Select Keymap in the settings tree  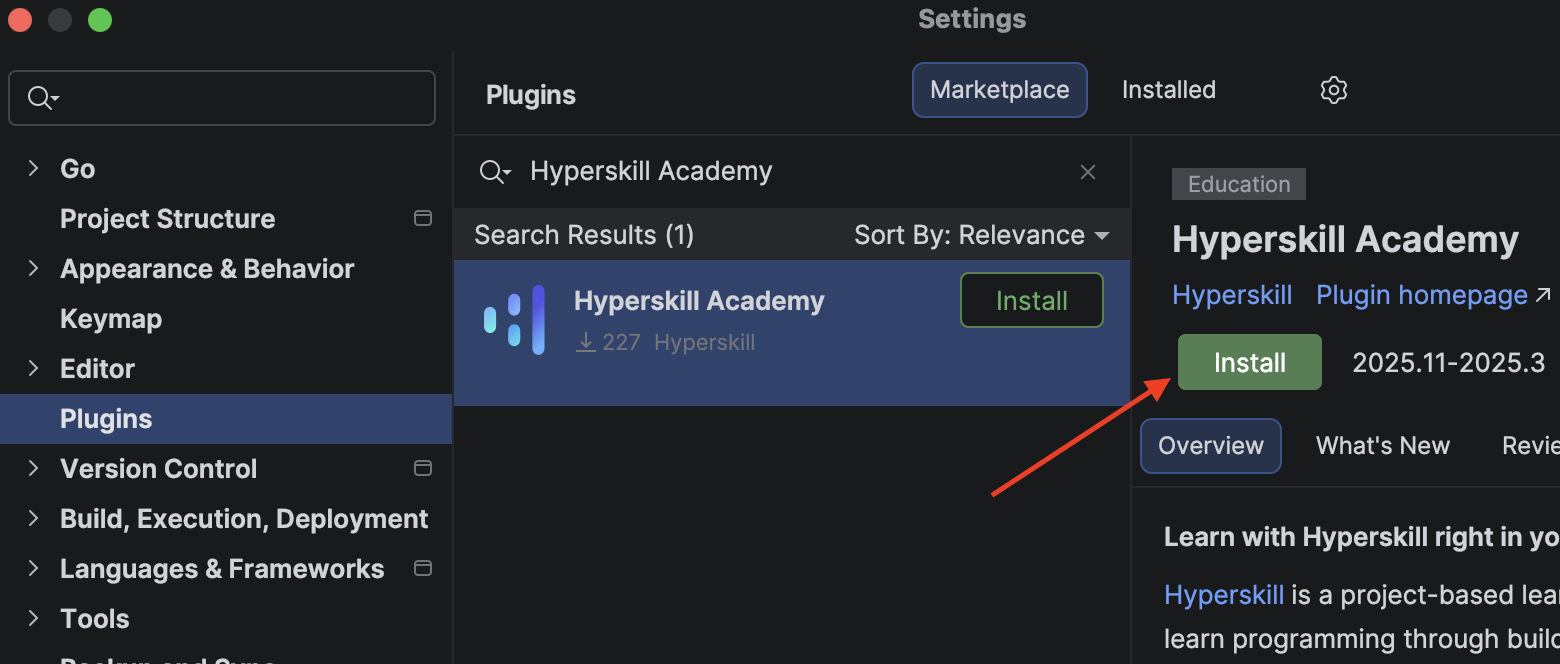point(110,318)
